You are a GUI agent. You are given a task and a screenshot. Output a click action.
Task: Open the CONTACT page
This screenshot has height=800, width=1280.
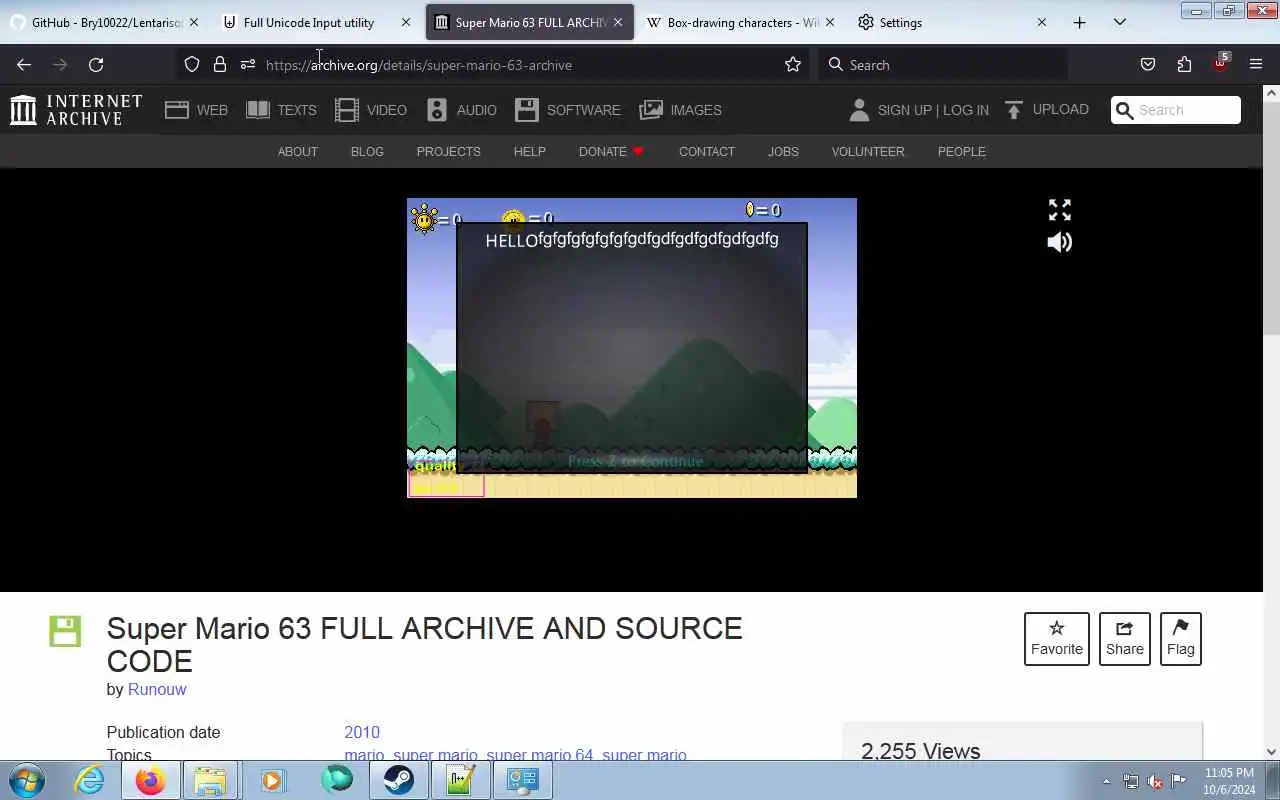pos(707,151)
